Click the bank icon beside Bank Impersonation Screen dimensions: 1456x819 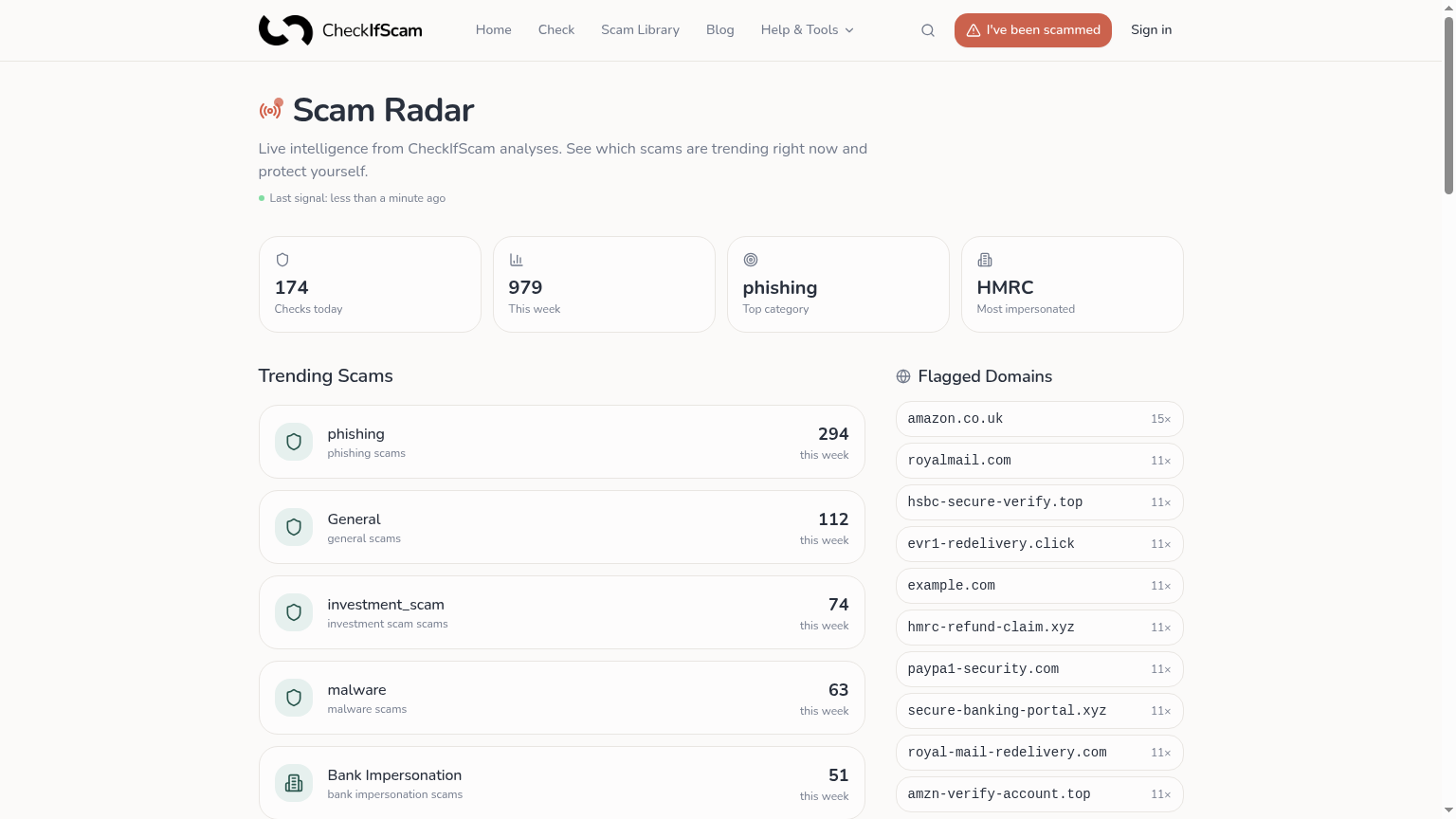pos(294,783)
